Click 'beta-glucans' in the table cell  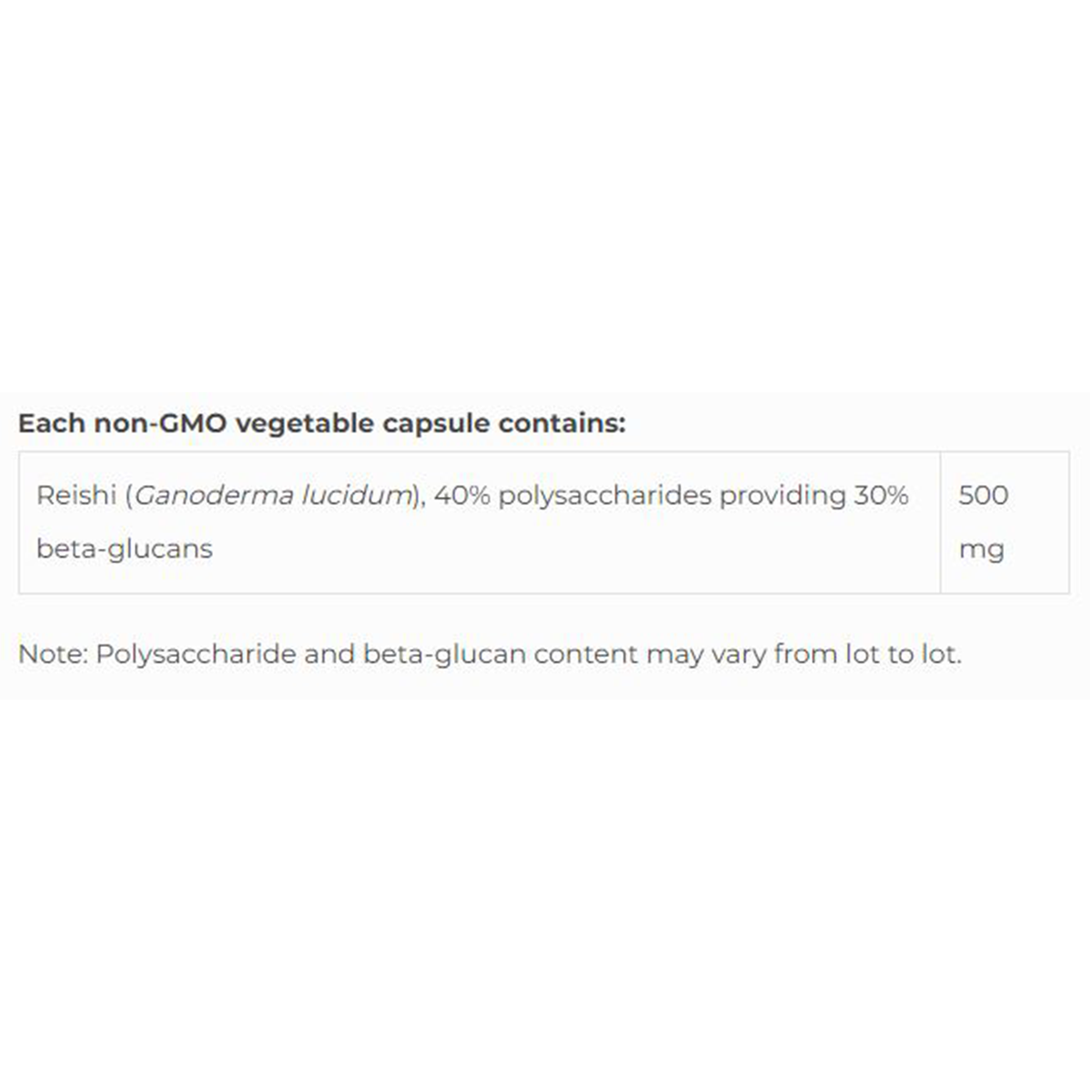tap(125, 549)
